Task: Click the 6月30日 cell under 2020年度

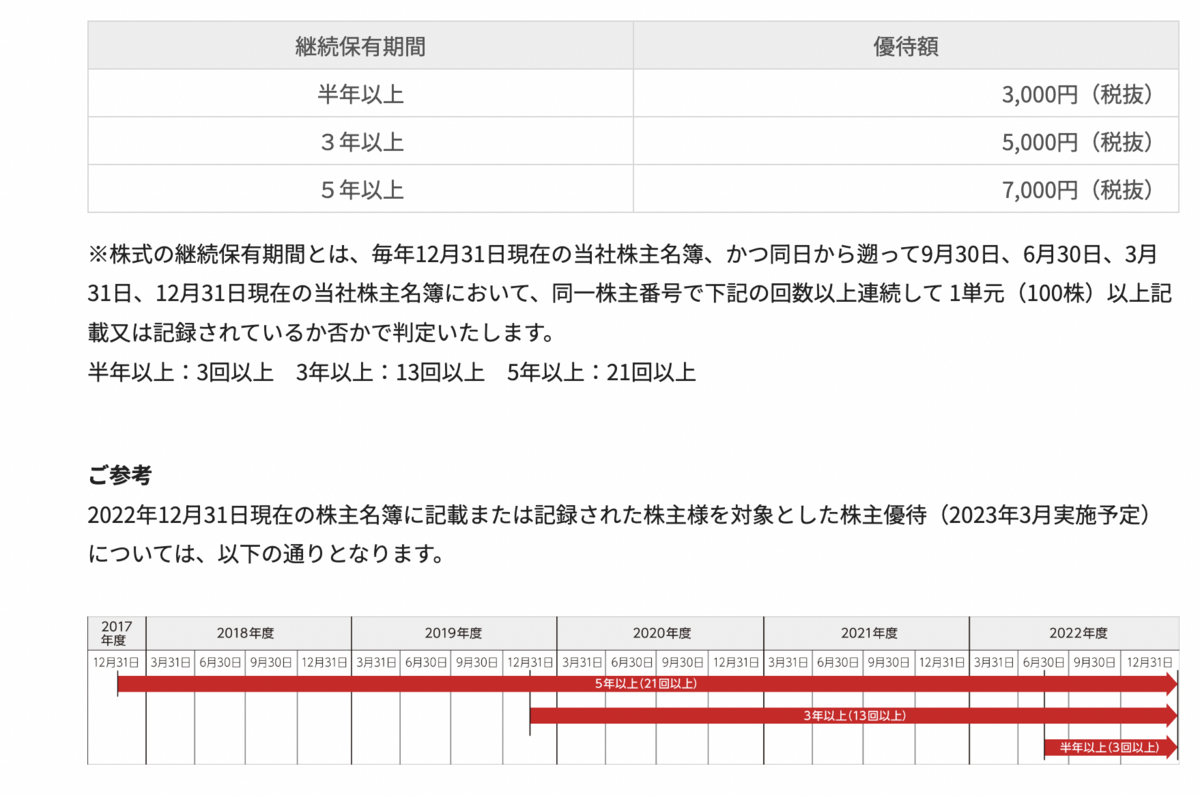Action: point(631,661)
